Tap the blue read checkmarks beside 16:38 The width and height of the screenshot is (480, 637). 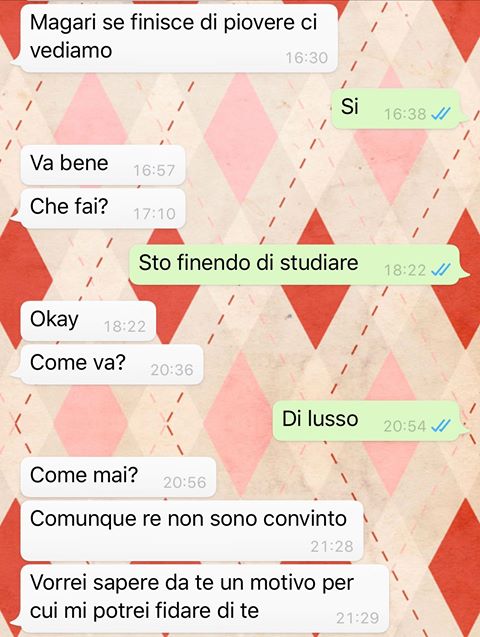(x=441, y=114)
